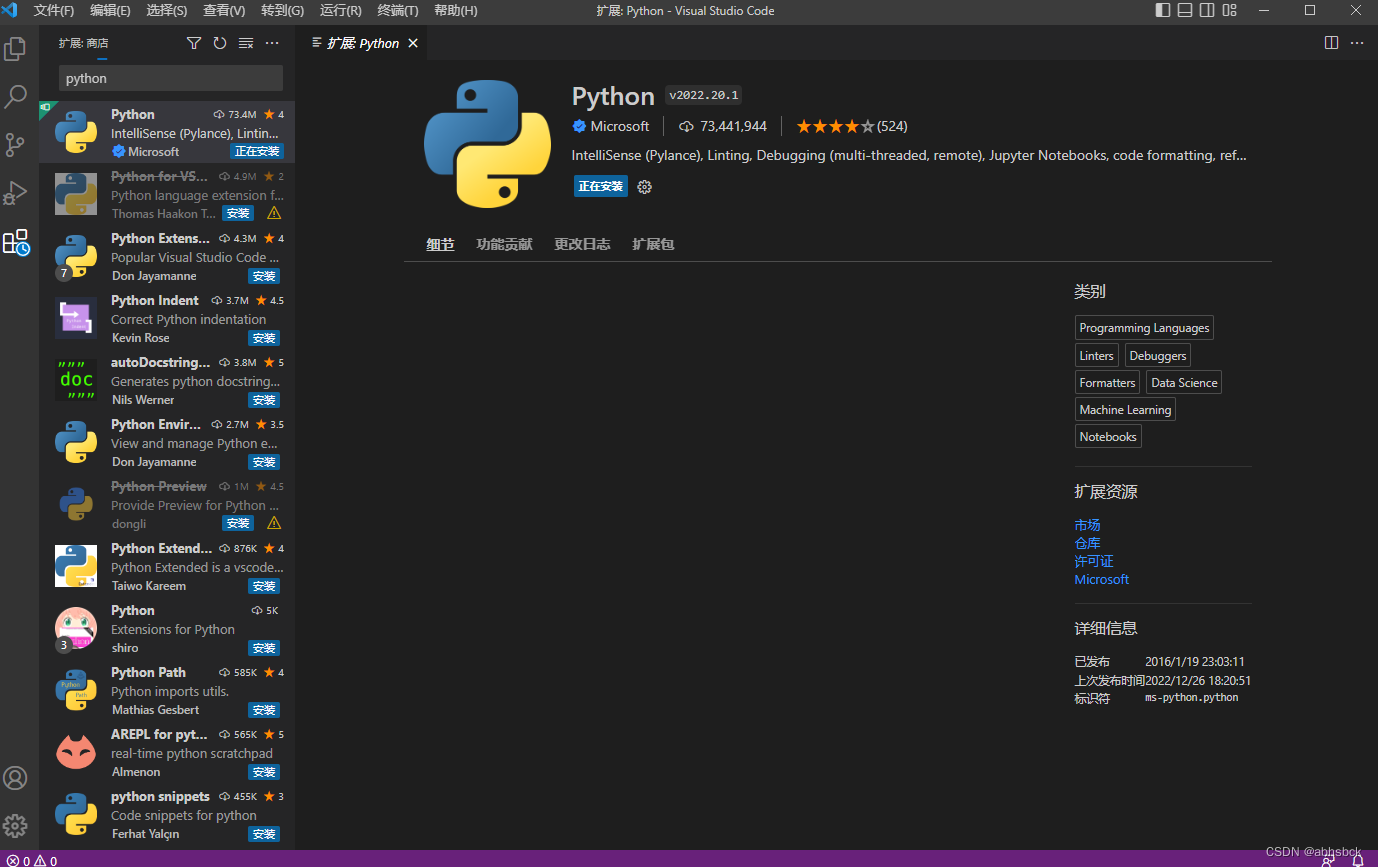
Task: Open the 查看(V) menu
Action: click(x=224, y=10)
